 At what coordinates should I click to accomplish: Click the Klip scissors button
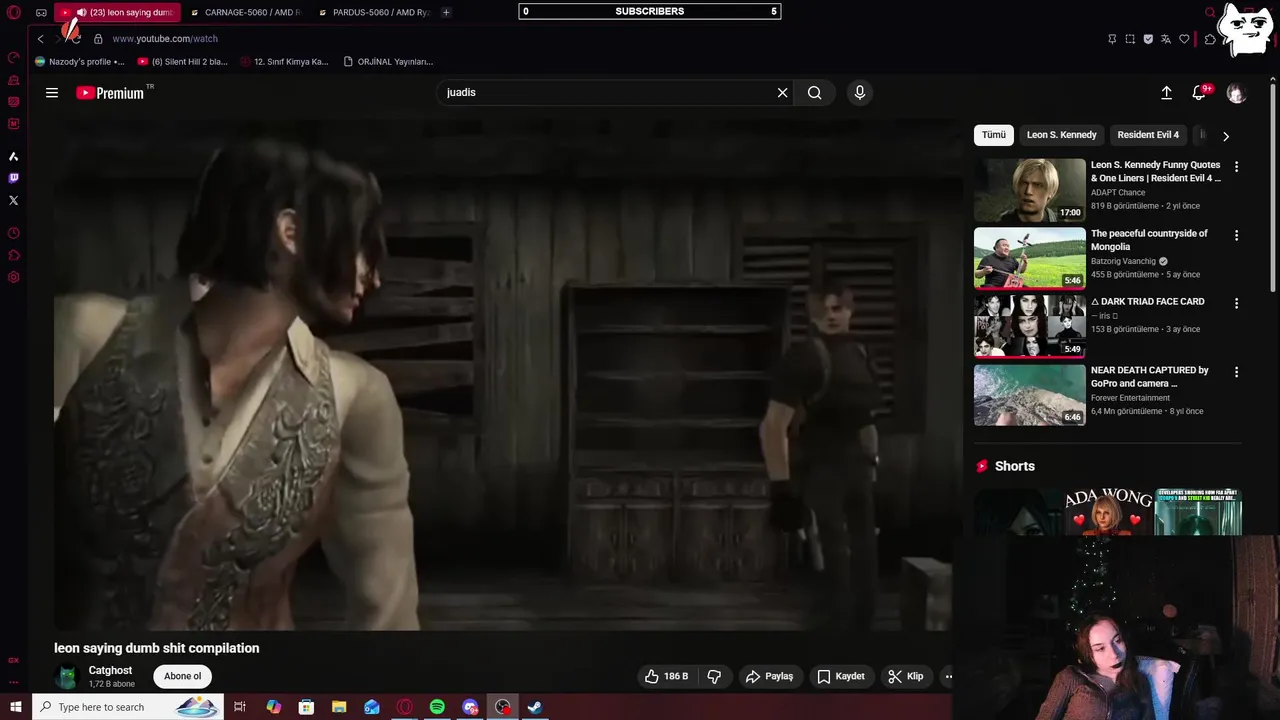(906, 676)
